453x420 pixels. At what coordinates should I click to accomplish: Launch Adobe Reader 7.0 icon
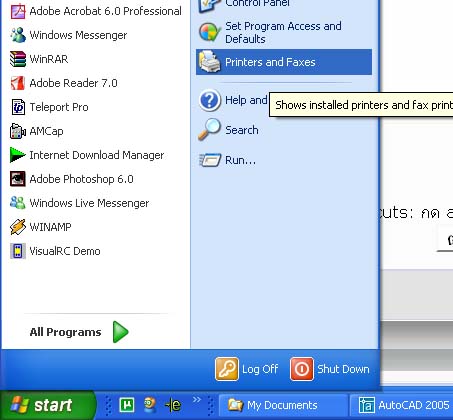click(18, 83)
